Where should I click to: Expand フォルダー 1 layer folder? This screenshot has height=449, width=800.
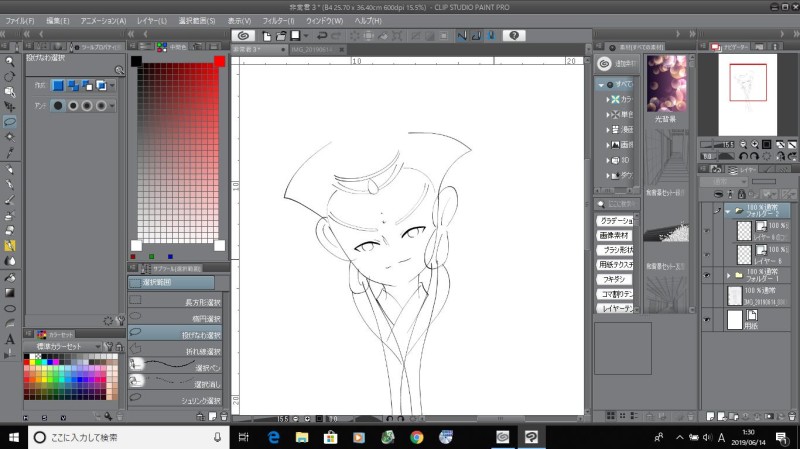point(728,276)
